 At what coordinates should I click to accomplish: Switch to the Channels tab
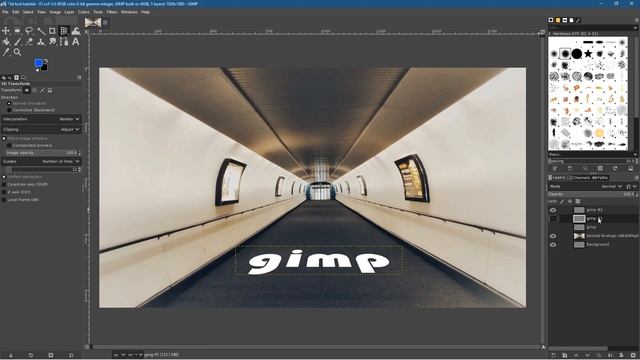point(579,178)
